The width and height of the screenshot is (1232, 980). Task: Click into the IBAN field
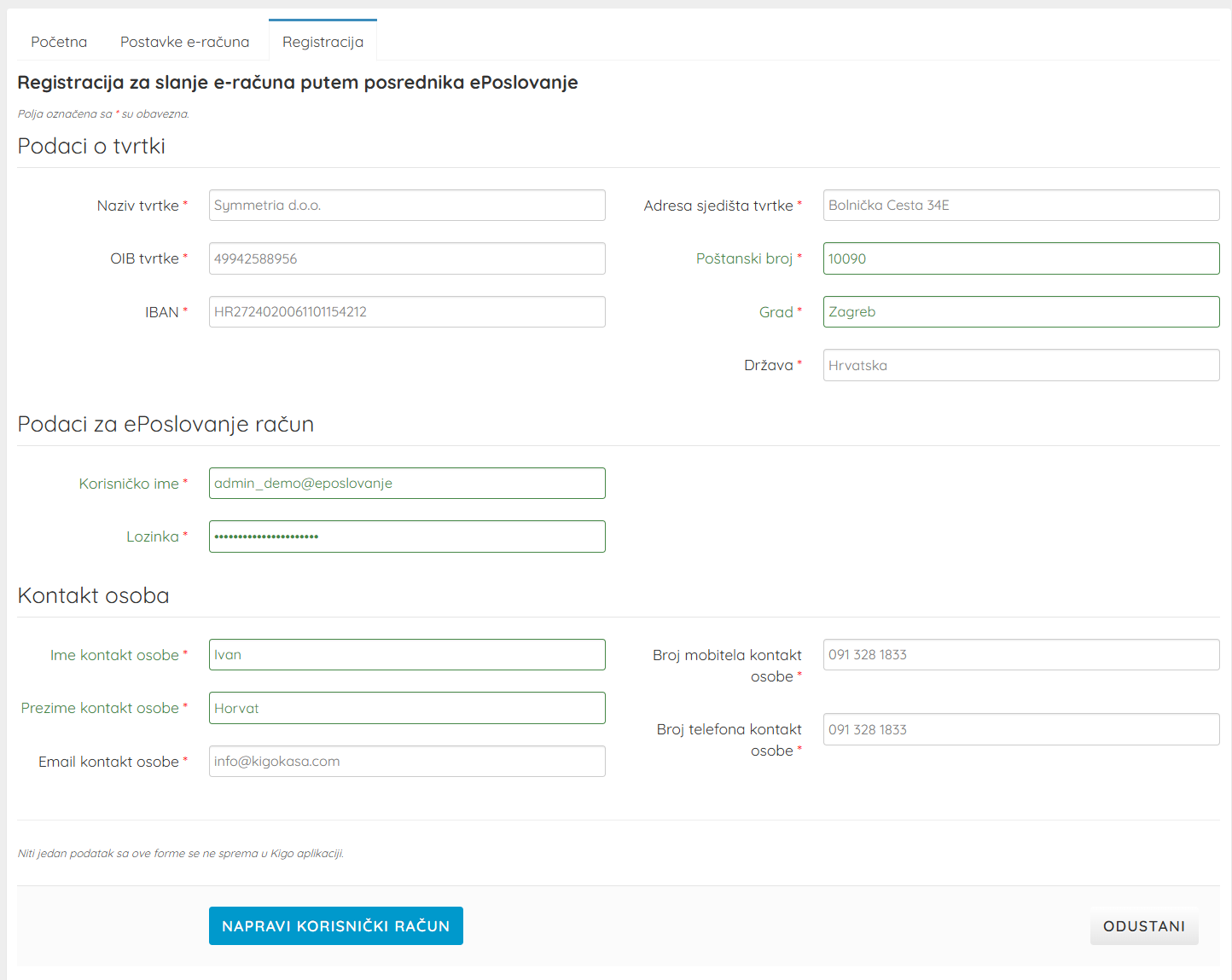(x=407, y=312)
